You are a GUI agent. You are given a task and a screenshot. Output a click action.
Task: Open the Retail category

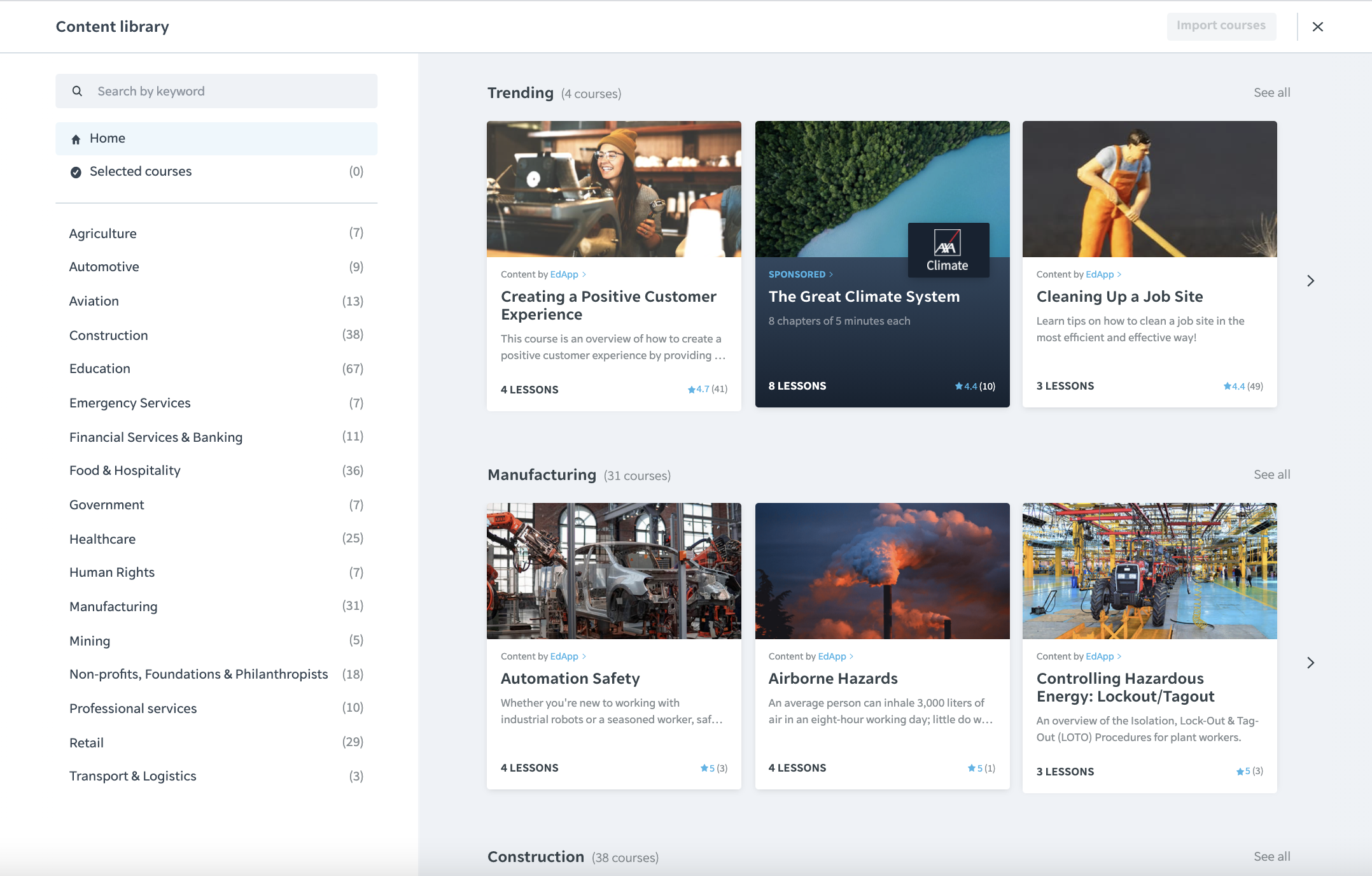click(216, 742)
